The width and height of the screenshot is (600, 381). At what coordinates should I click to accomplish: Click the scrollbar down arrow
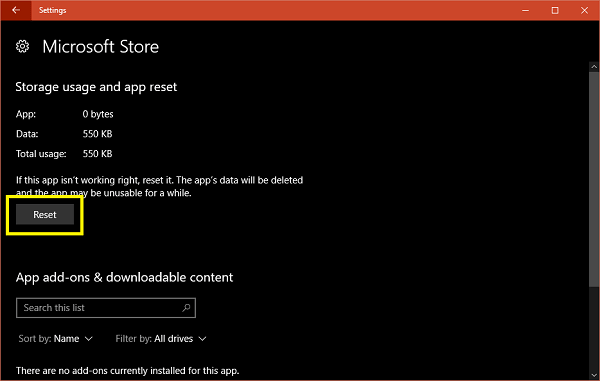pos(594,375)
